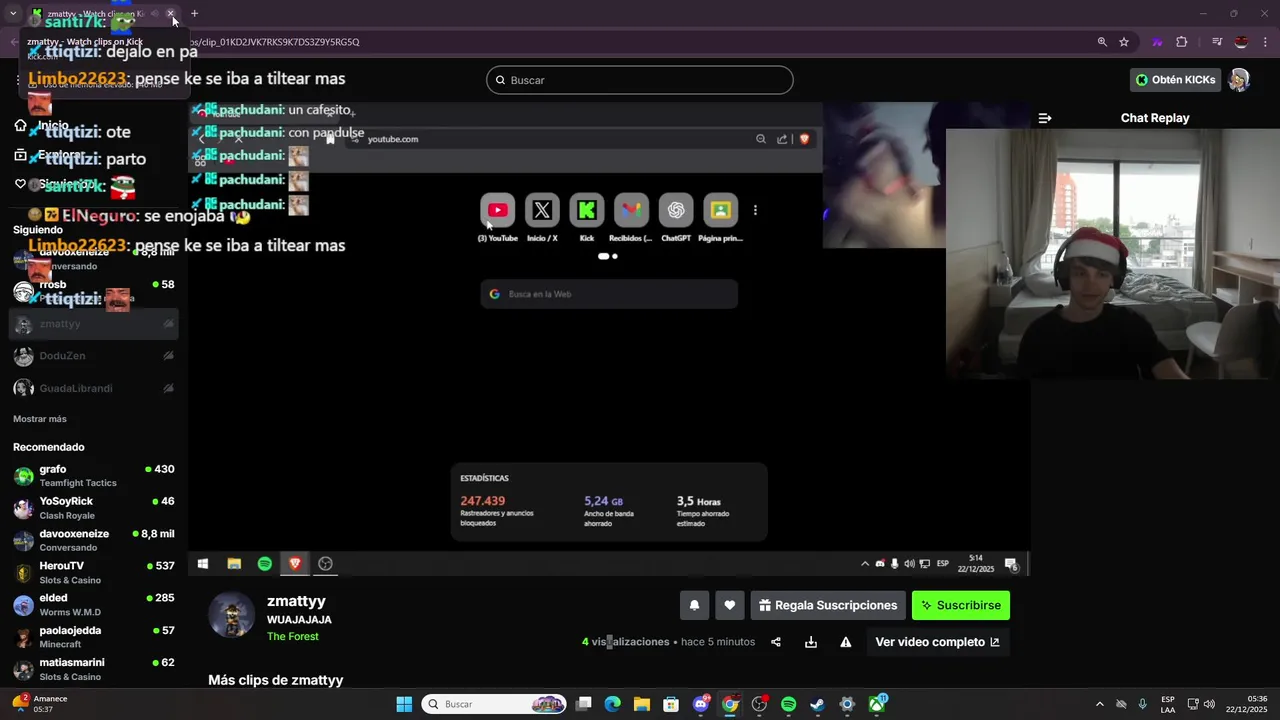
Task: Open rrosb channel in sidebar
Action: coord(94,291)
